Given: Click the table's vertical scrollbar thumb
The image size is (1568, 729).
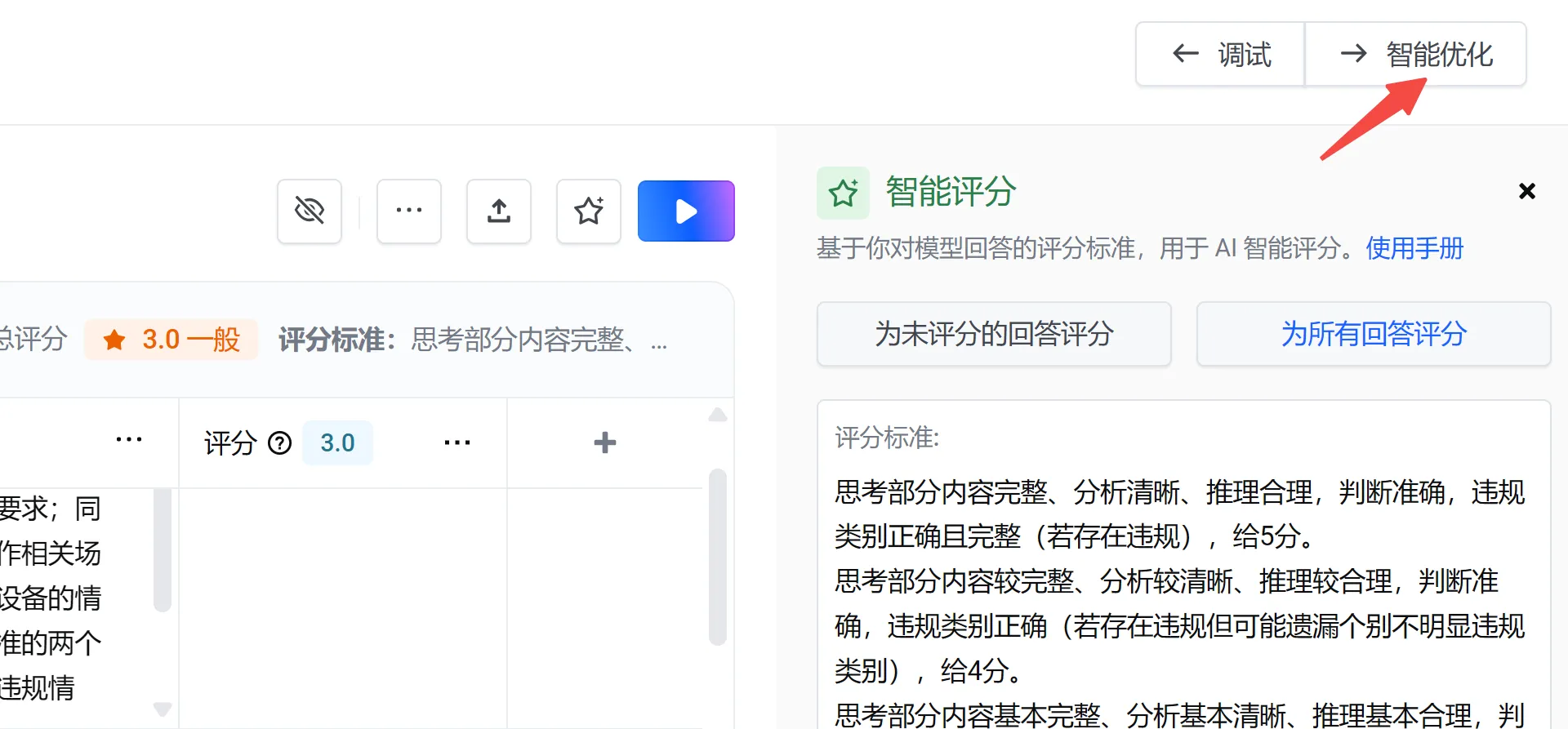Looking at the screenshot, I should (x=718, y=557).
